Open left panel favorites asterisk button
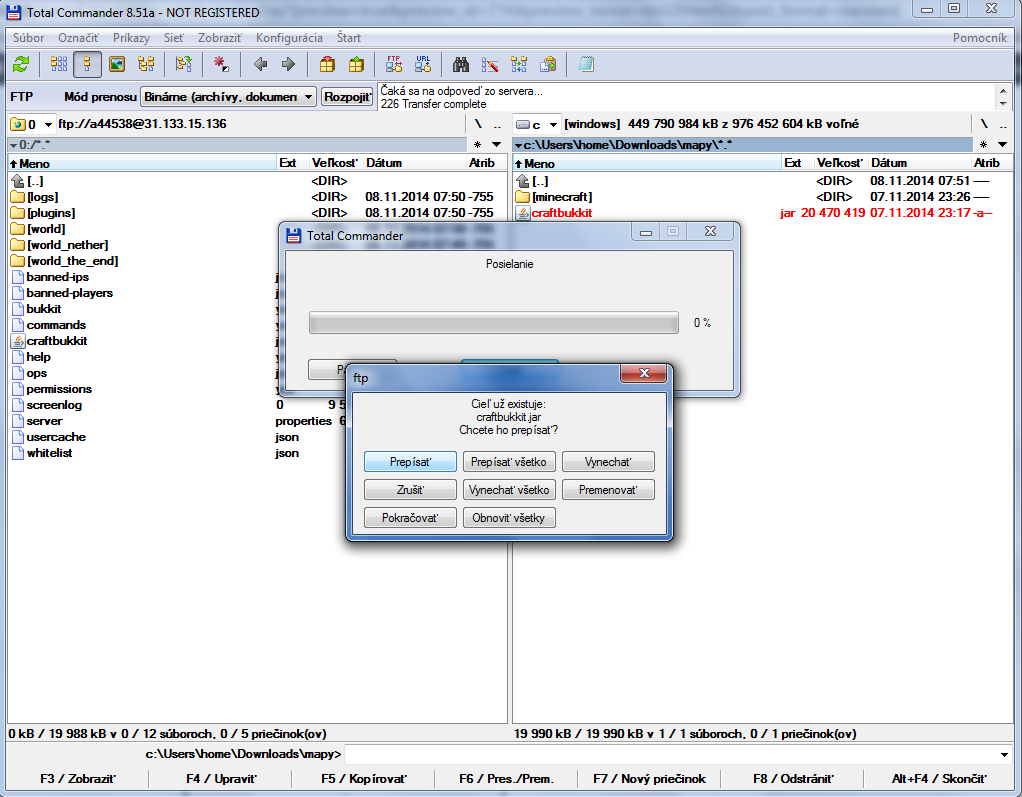 478,145
